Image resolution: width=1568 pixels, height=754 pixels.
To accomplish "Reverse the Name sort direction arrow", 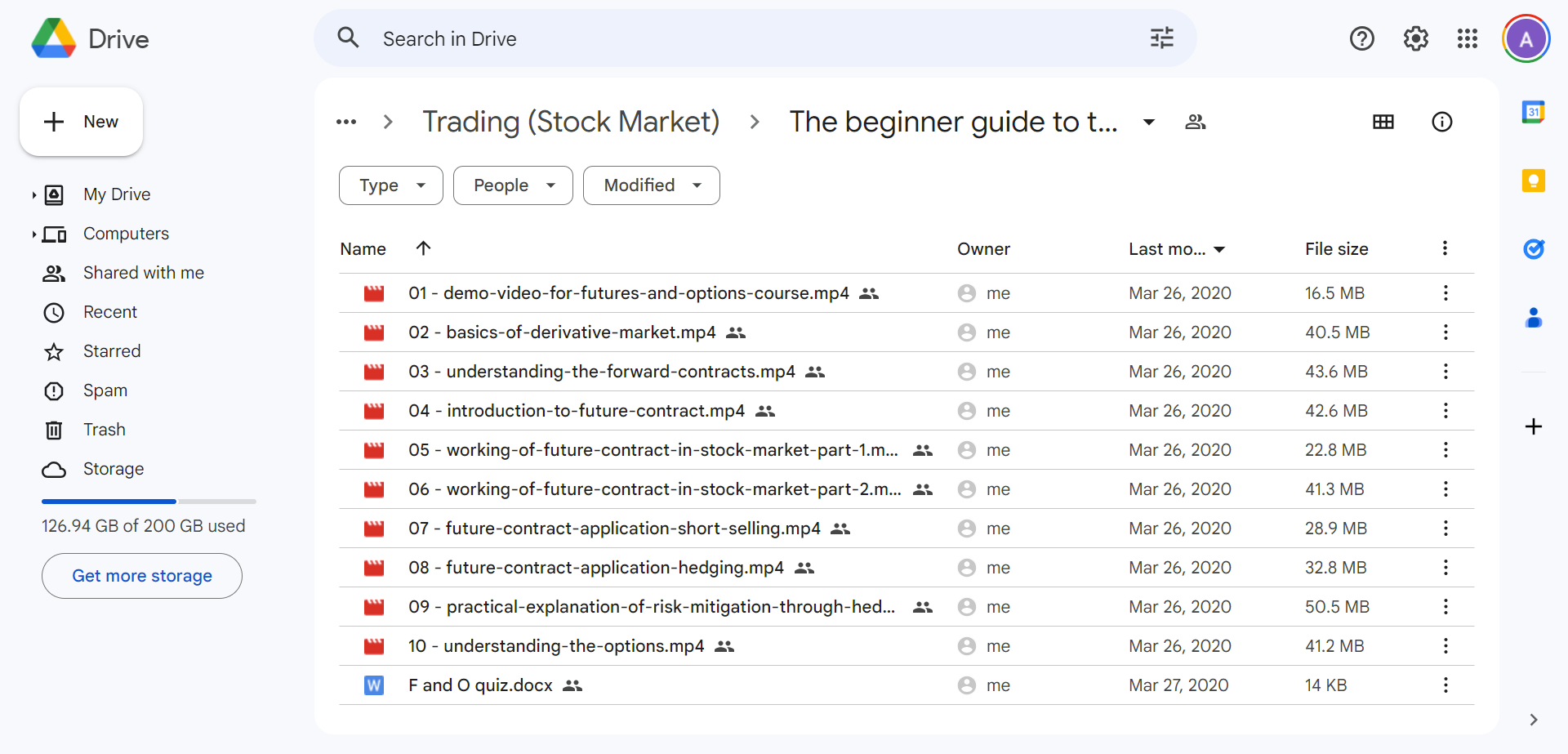I will [x=423, y=248].
